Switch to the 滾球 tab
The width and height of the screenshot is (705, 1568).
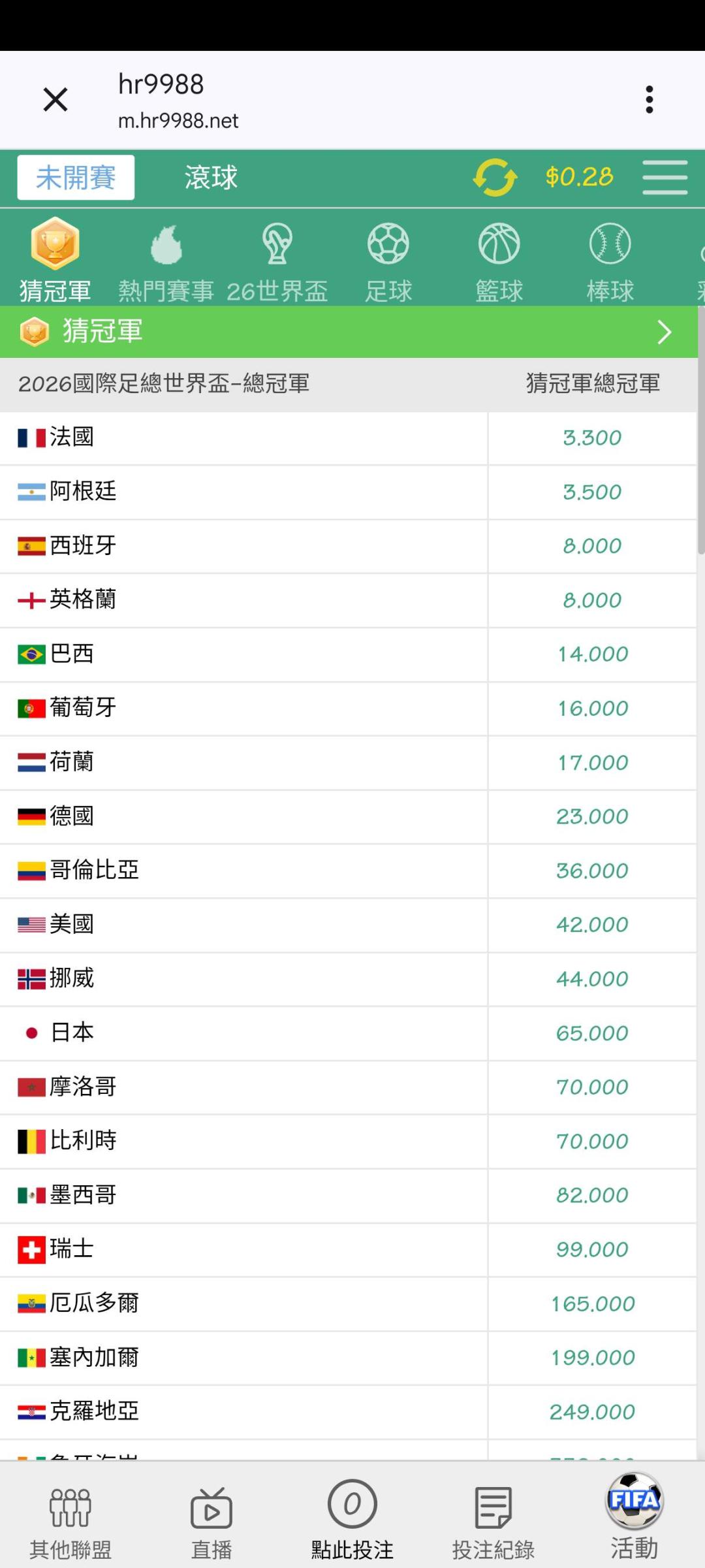point(211,177)
